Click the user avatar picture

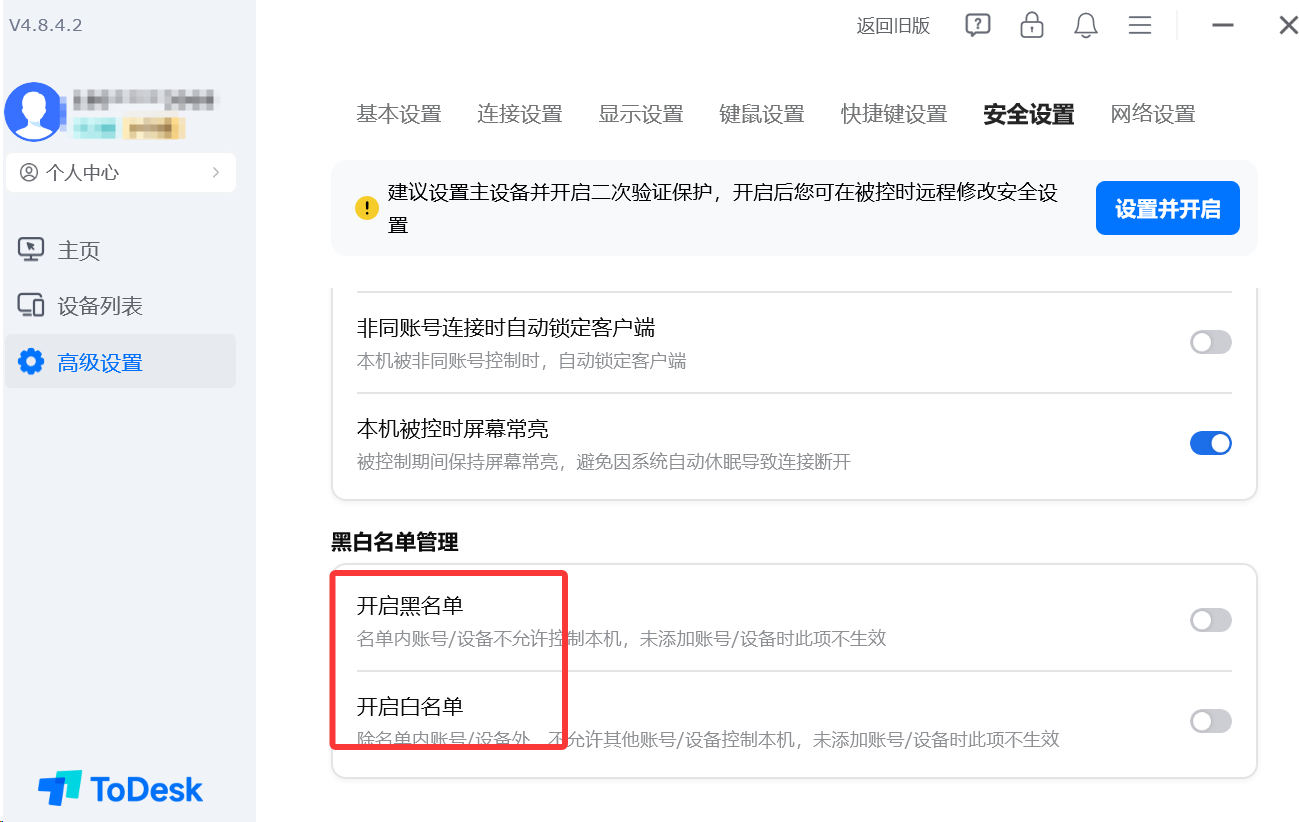coord(33,111)
